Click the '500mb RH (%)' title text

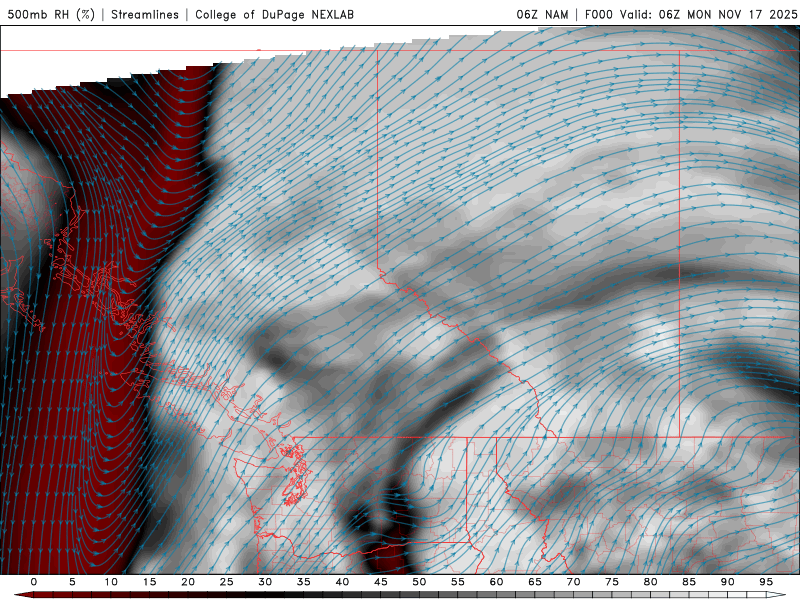click(51, 14)
